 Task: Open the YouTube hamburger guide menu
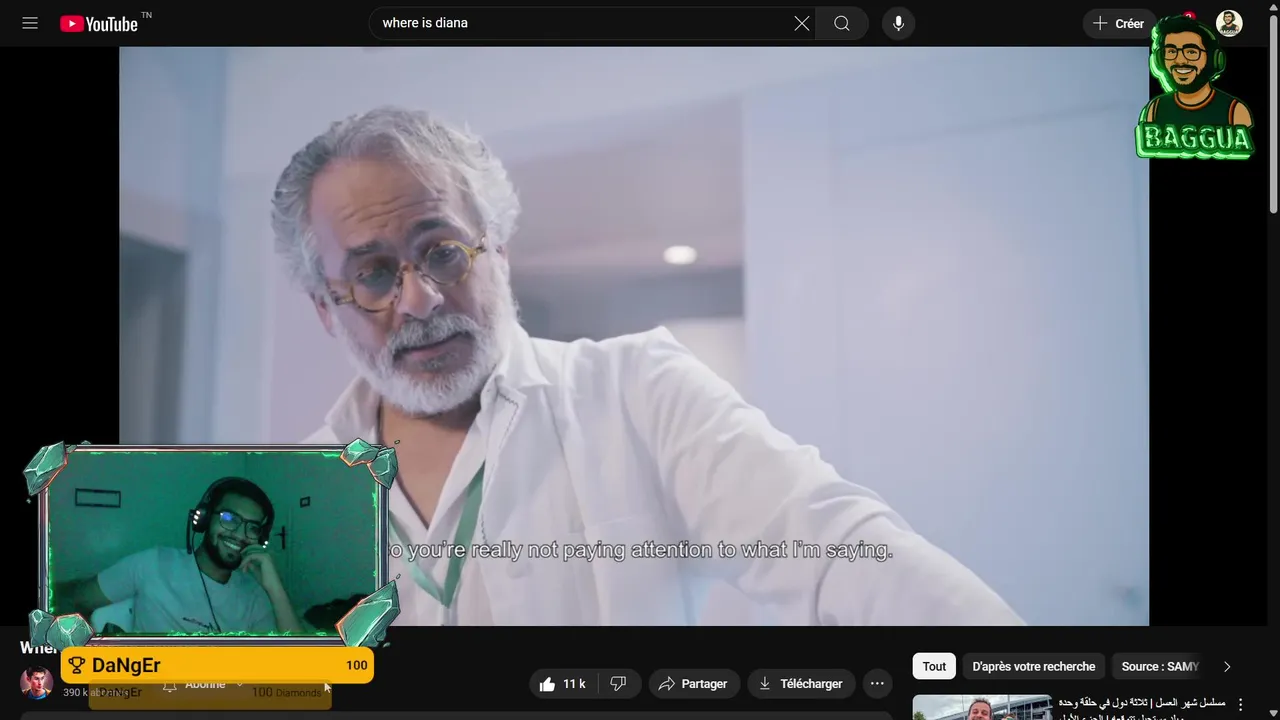[x=30, y=23]
